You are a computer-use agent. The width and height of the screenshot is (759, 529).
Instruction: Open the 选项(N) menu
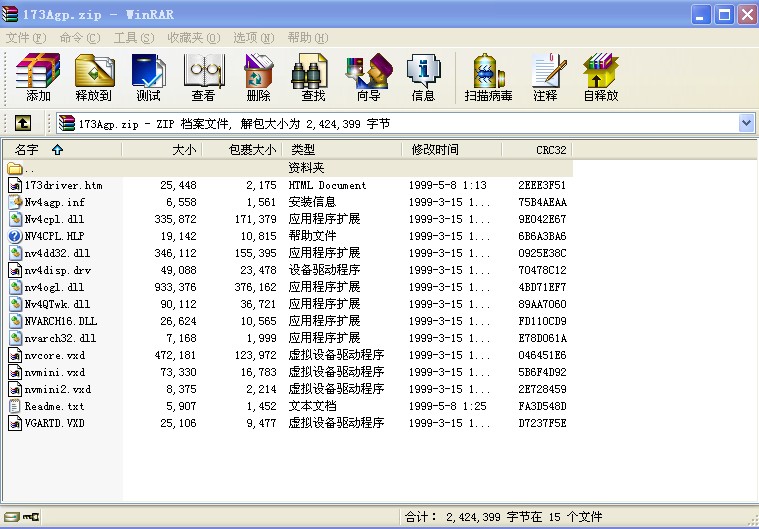coord(254,38)
